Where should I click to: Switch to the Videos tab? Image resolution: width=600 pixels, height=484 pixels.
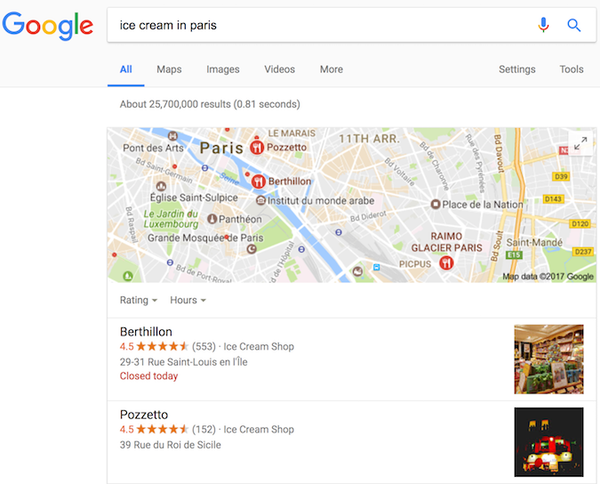279,69
